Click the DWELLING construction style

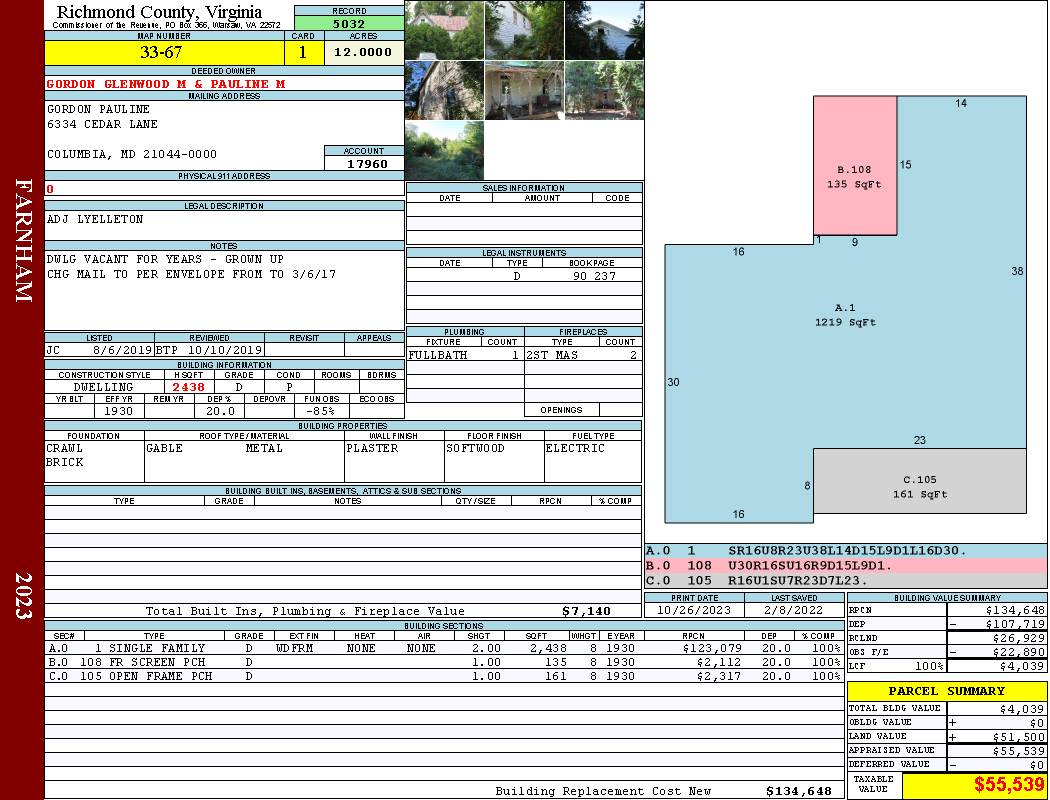click(103, 387)
